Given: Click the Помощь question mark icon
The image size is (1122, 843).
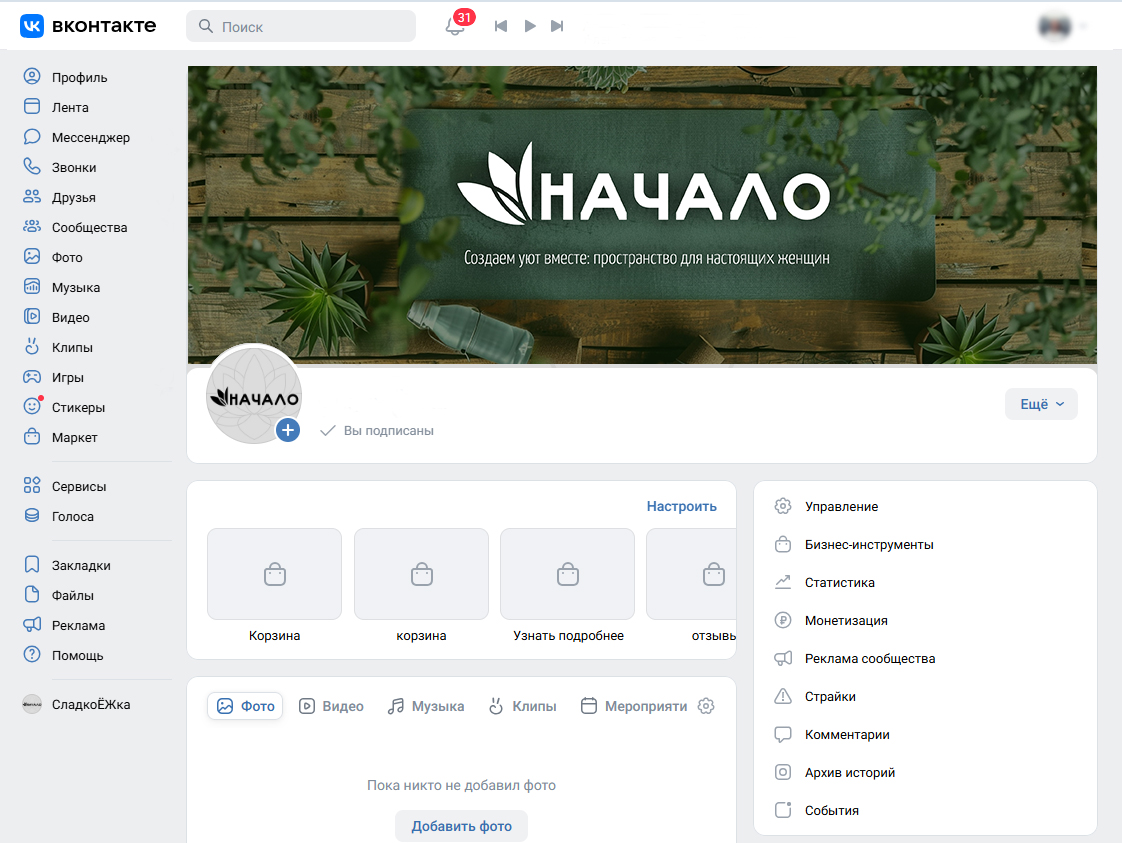Looking at the screenshot, I should [x=32, y=655].
